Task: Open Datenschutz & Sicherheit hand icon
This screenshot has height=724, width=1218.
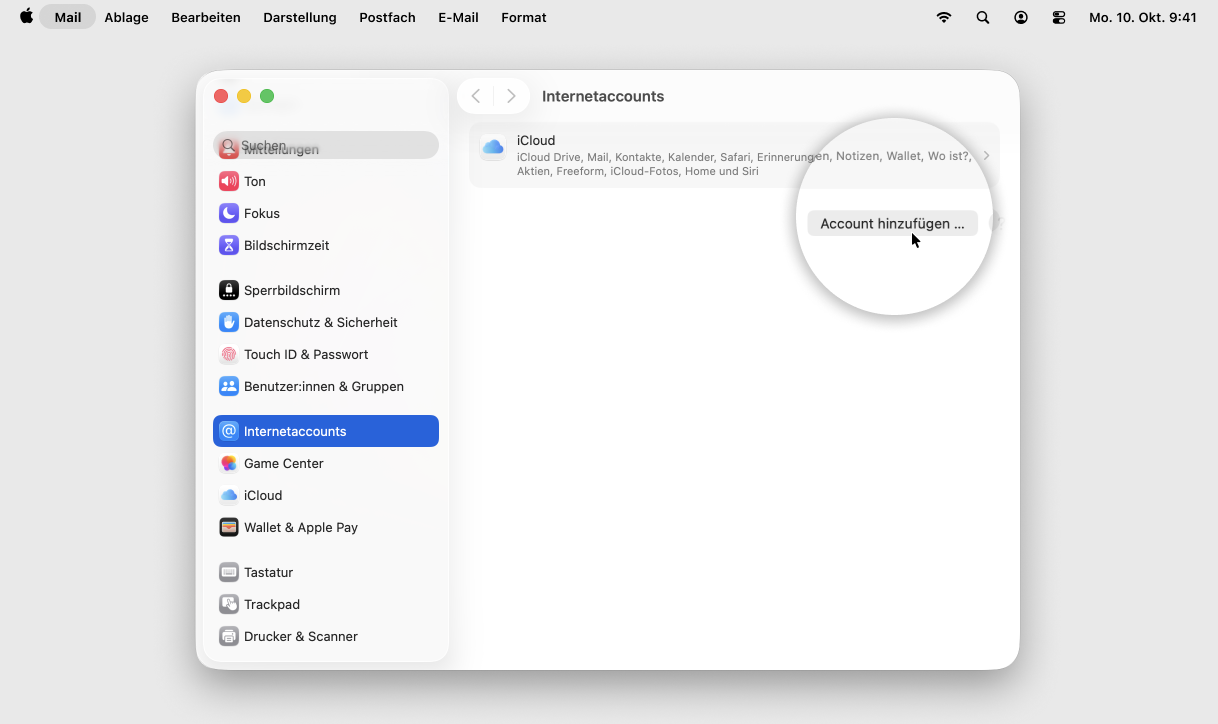Action: click(x=229, y=322)
